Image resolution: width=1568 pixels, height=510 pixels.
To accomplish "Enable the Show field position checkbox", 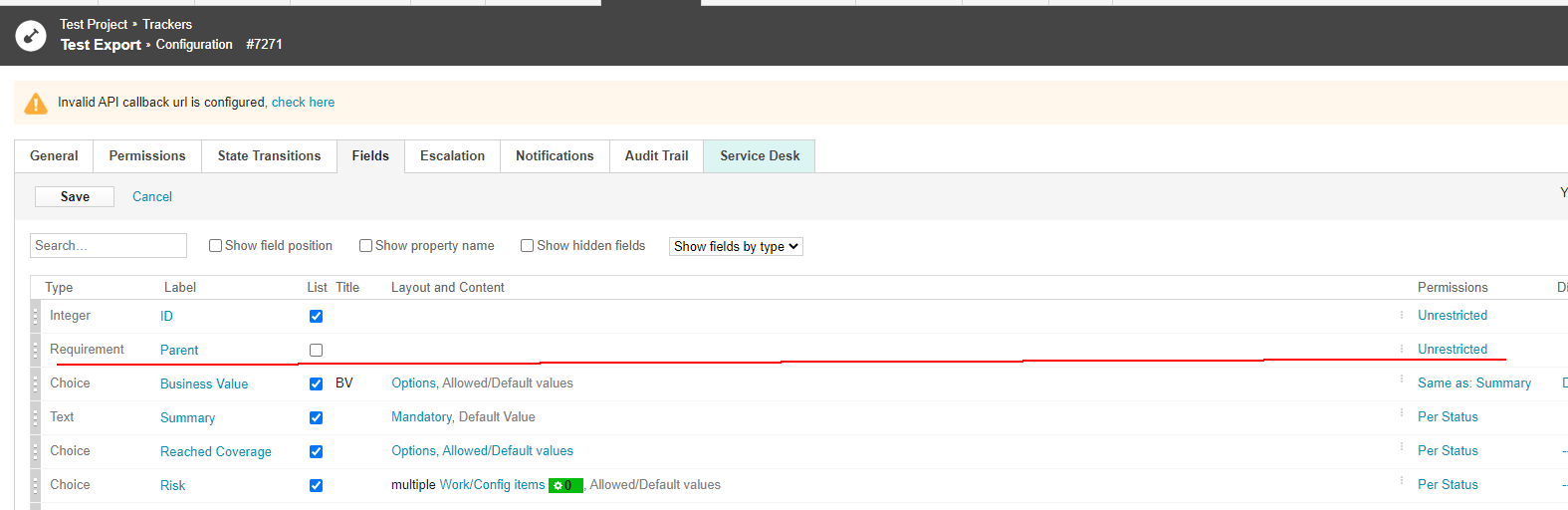I will pos(215,246).
